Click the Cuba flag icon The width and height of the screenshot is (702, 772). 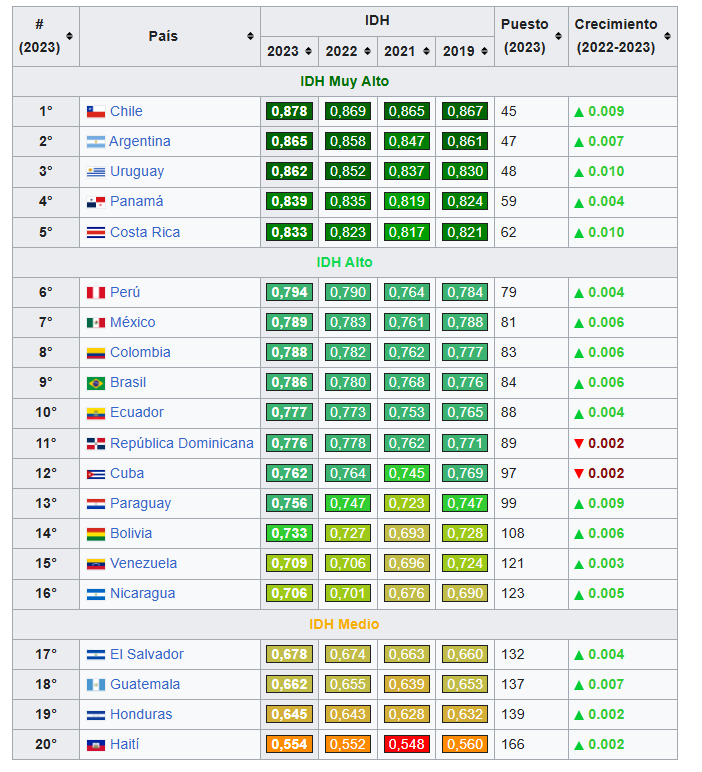pyautogui.click(x=96, y=474)
